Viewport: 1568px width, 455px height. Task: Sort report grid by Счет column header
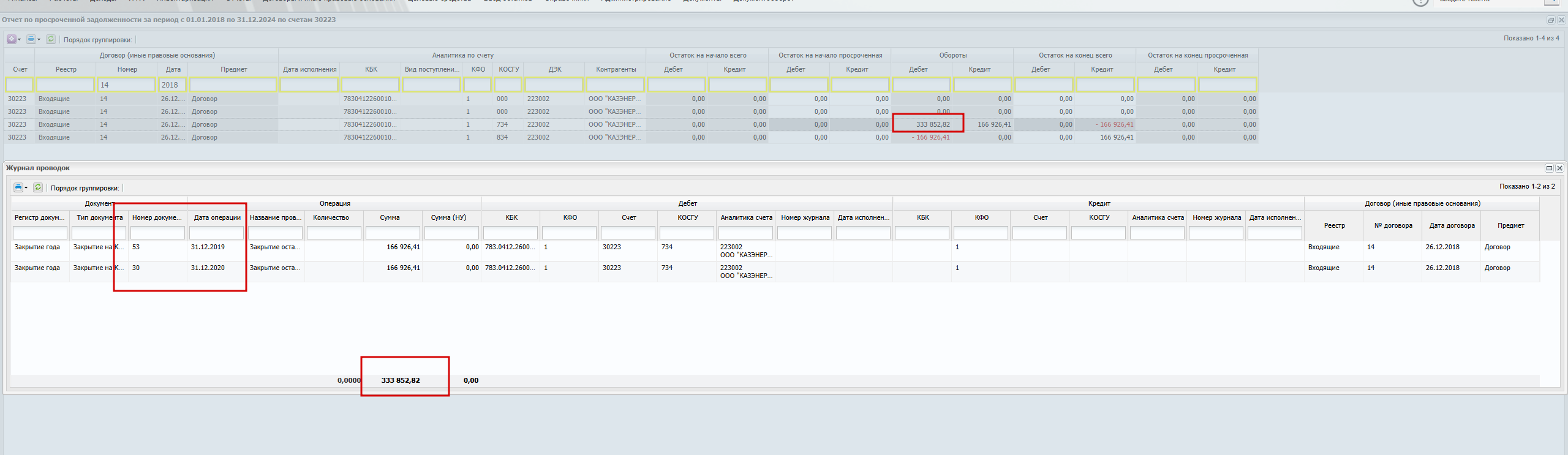pos(20,69)
